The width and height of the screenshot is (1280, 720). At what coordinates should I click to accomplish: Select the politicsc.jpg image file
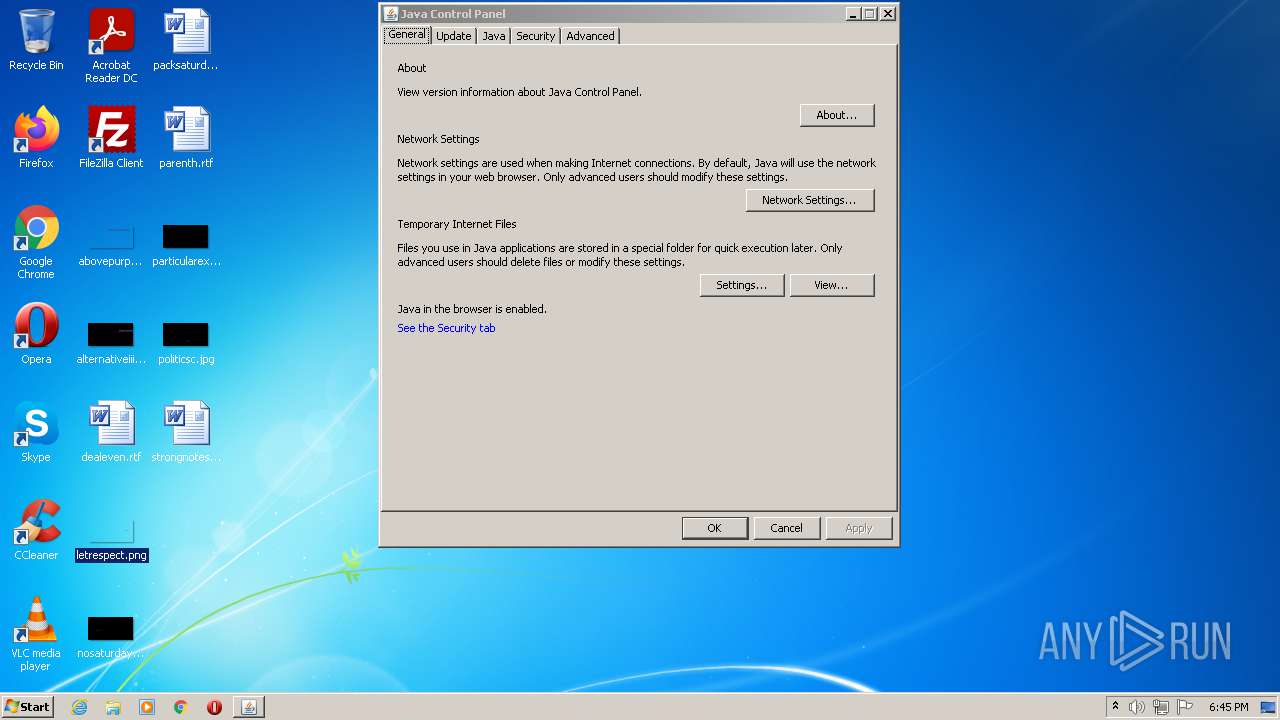[x=186, y=343]
